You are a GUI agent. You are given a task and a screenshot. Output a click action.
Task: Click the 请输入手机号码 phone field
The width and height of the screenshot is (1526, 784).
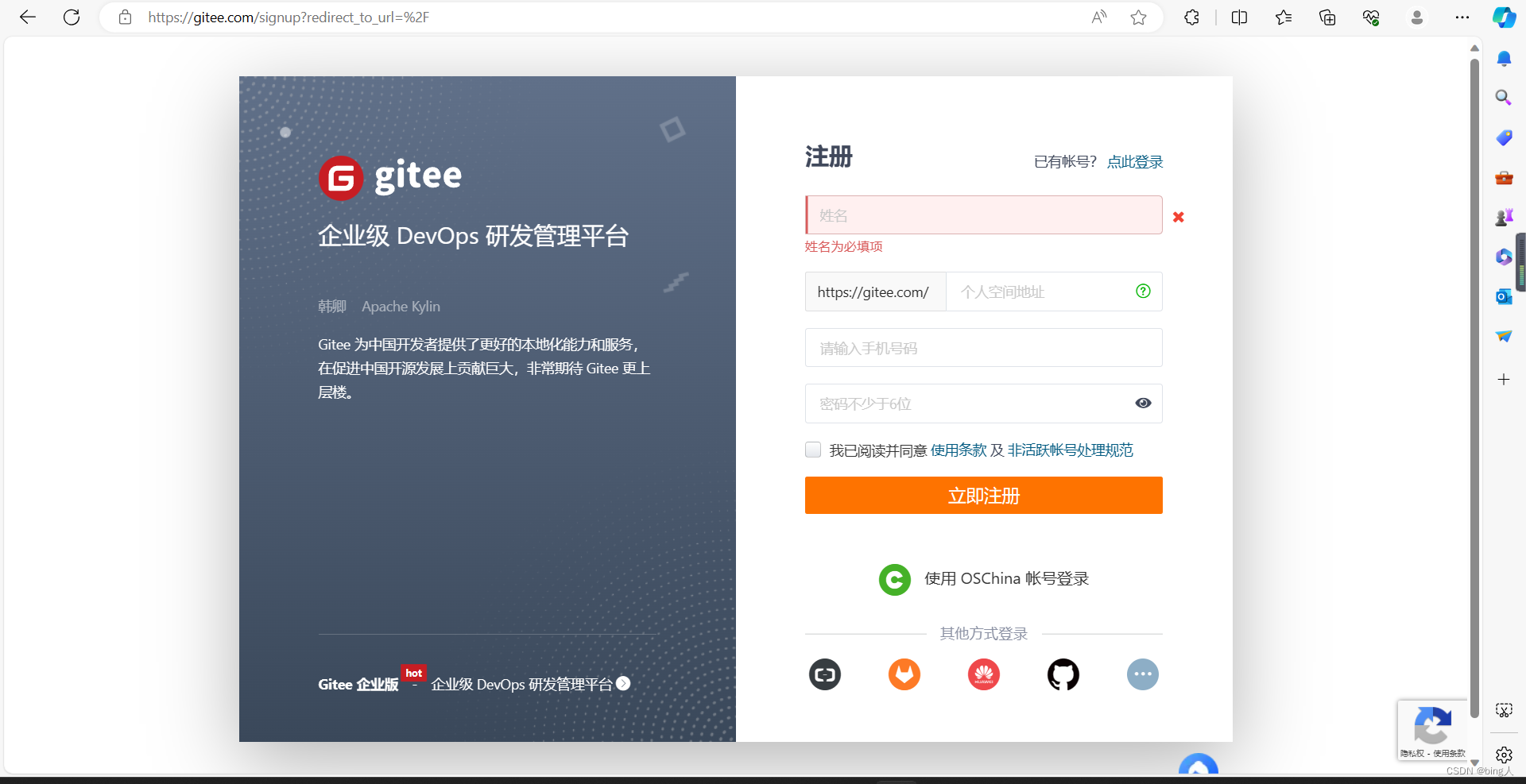coord(984,348)
